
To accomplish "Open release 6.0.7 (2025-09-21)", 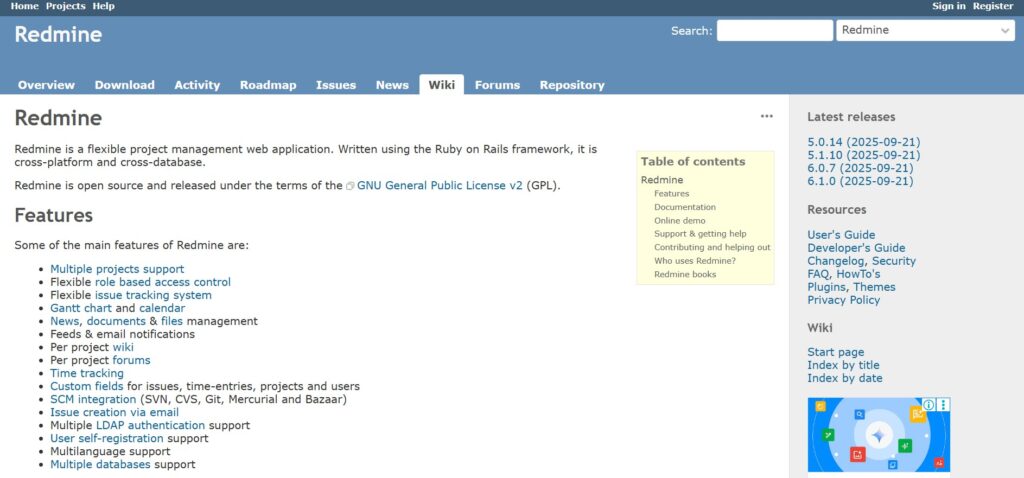I will (860, 168).
